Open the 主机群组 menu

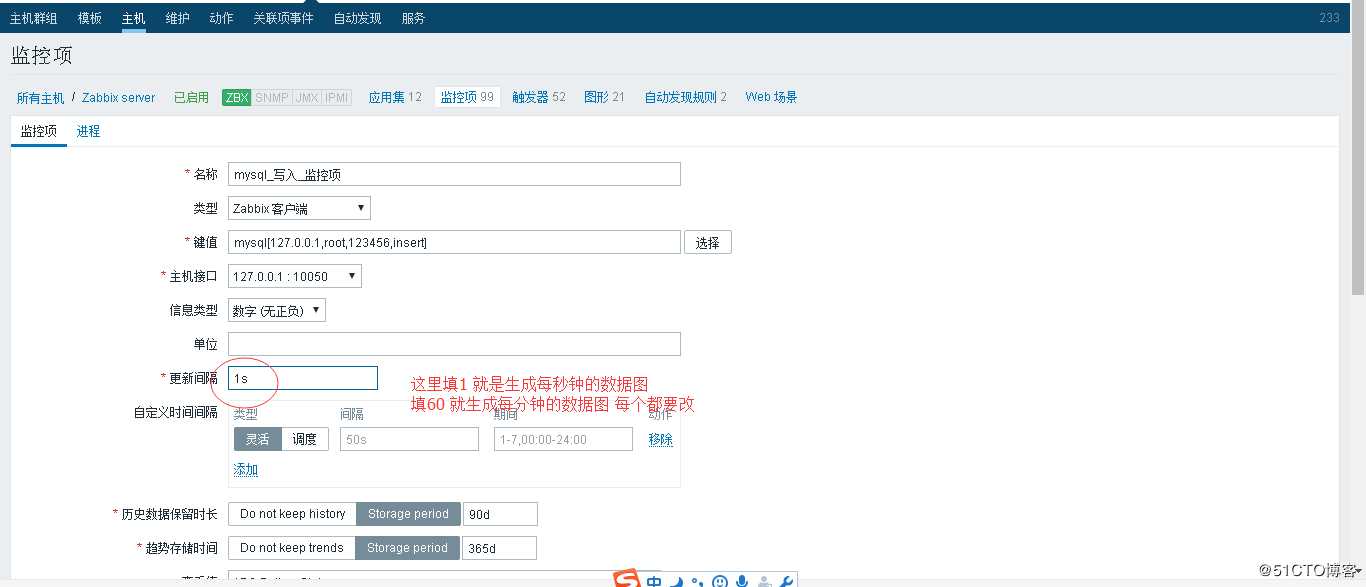pyautogui.click(x=33, y=18)
